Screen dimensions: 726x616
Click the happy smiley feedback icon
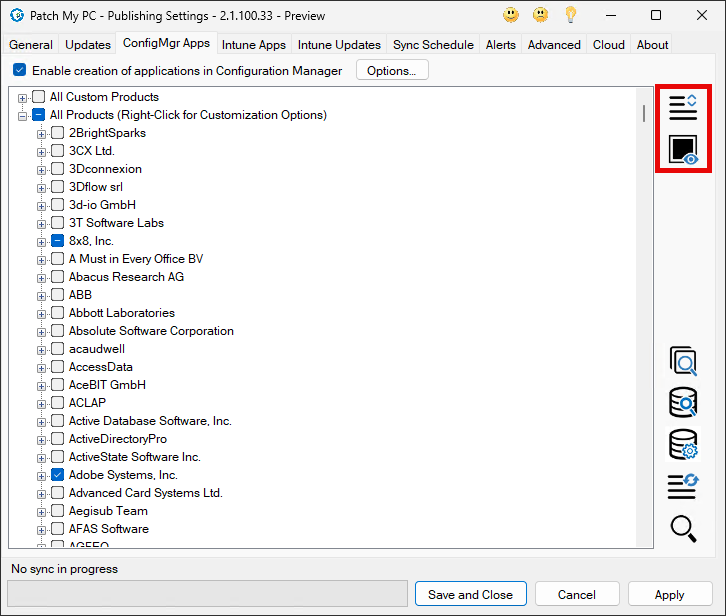511,16
